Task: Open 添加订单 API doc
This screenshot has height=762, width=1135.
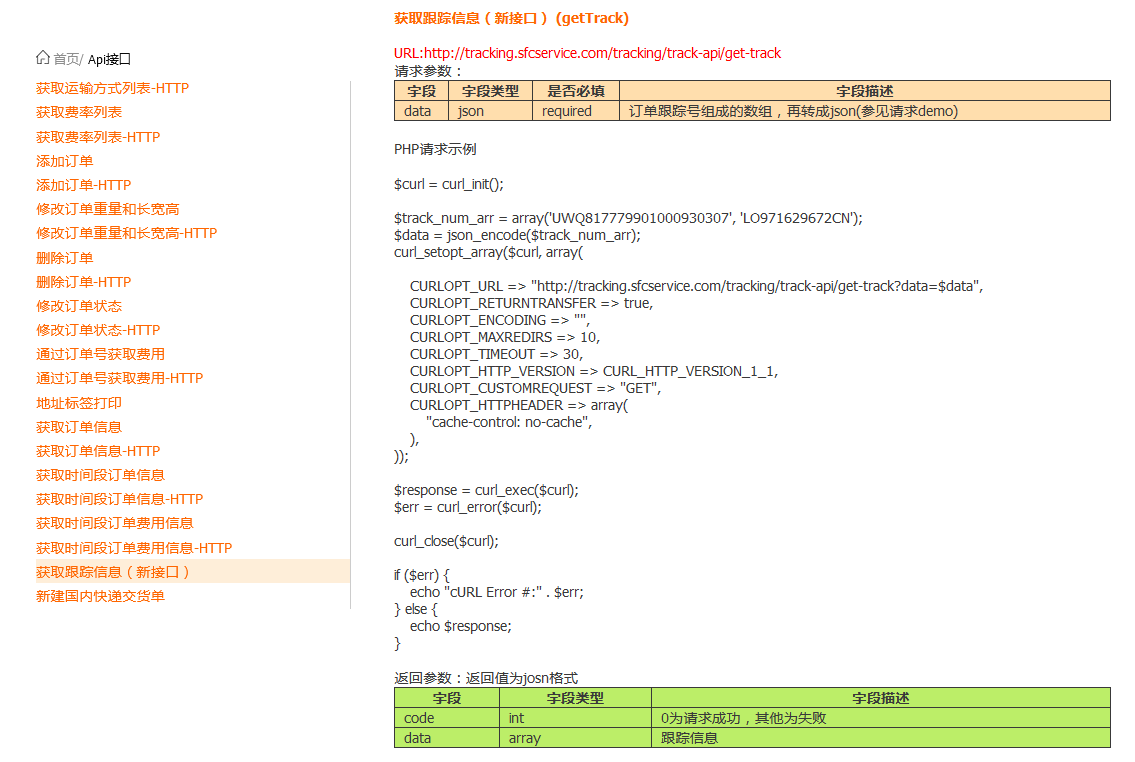Action: pos(65,161)
